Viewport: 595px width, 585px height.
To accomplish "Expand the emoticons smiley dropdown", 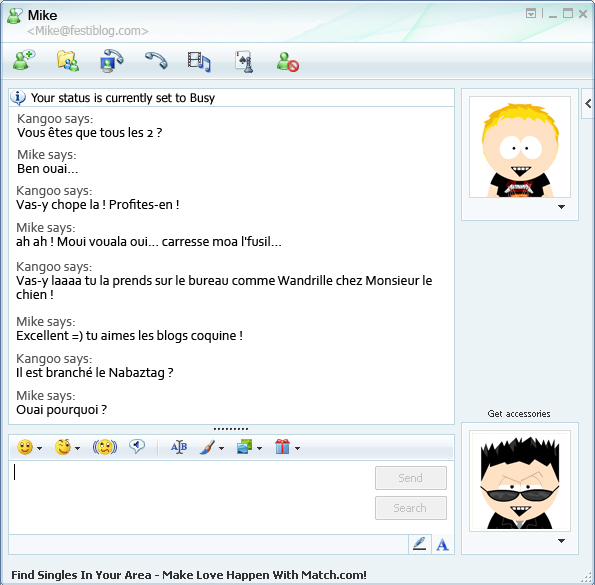I will 39,448.
